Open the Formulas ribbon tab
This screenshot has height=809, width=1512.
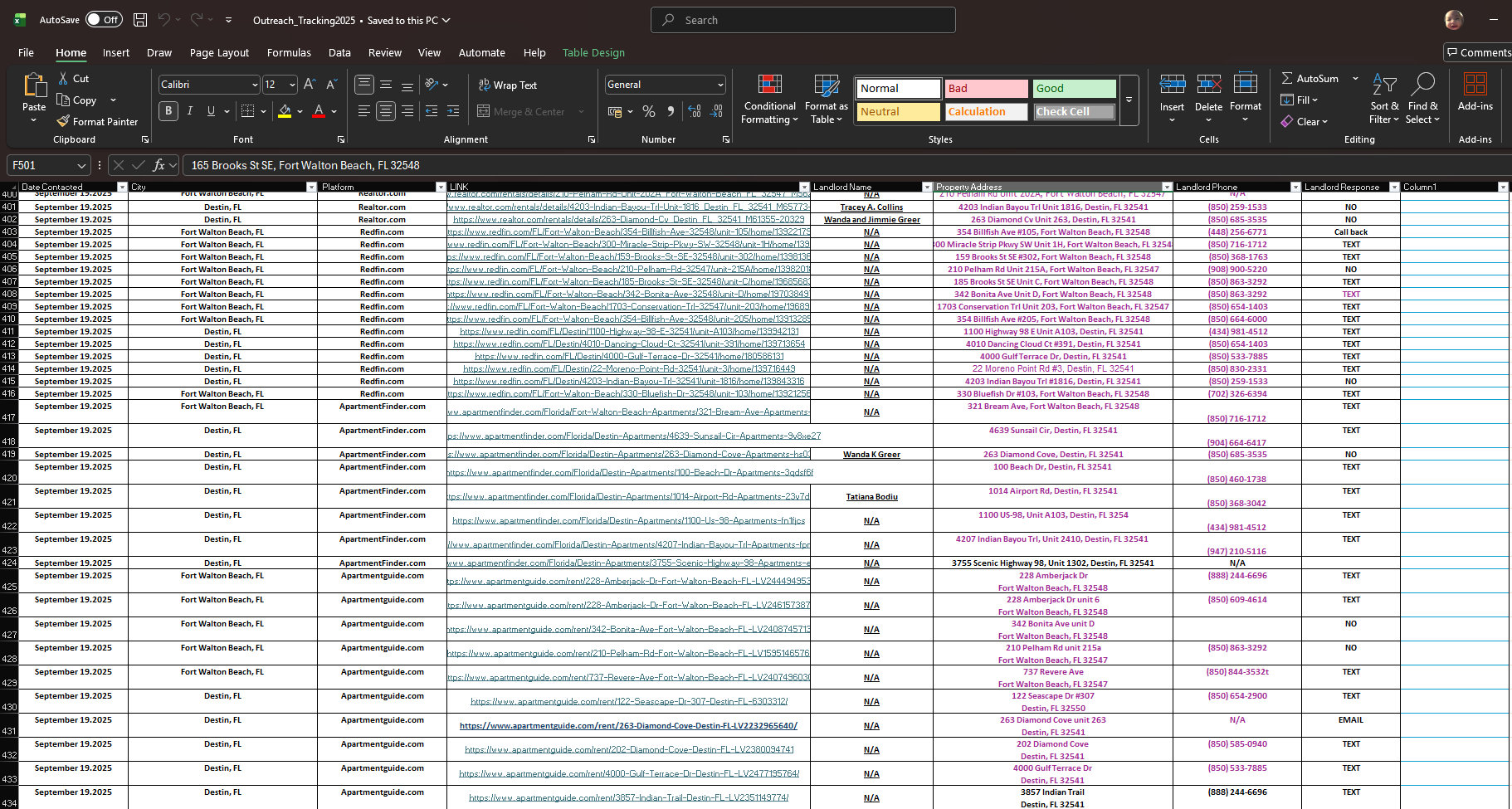point(289,52)
